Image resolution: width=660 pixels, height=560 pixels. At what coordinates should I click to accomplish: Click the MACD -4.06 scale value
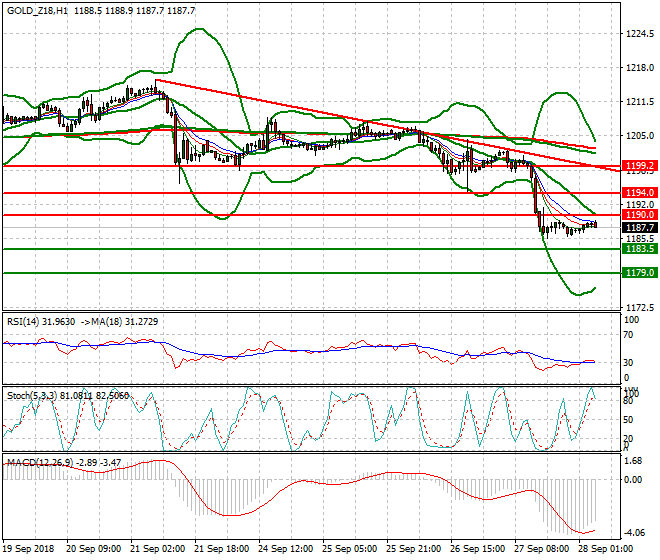pyautogui.click(x=634, y=532)
